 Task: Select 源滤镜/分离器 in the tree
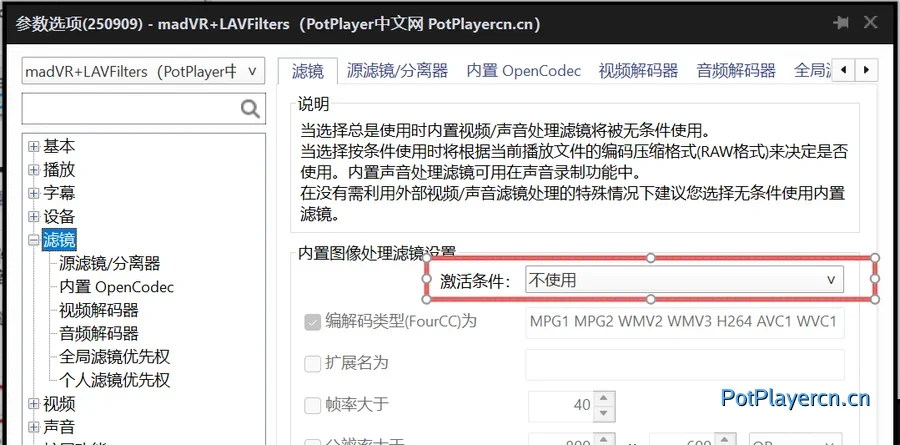[x=110, y=264]
